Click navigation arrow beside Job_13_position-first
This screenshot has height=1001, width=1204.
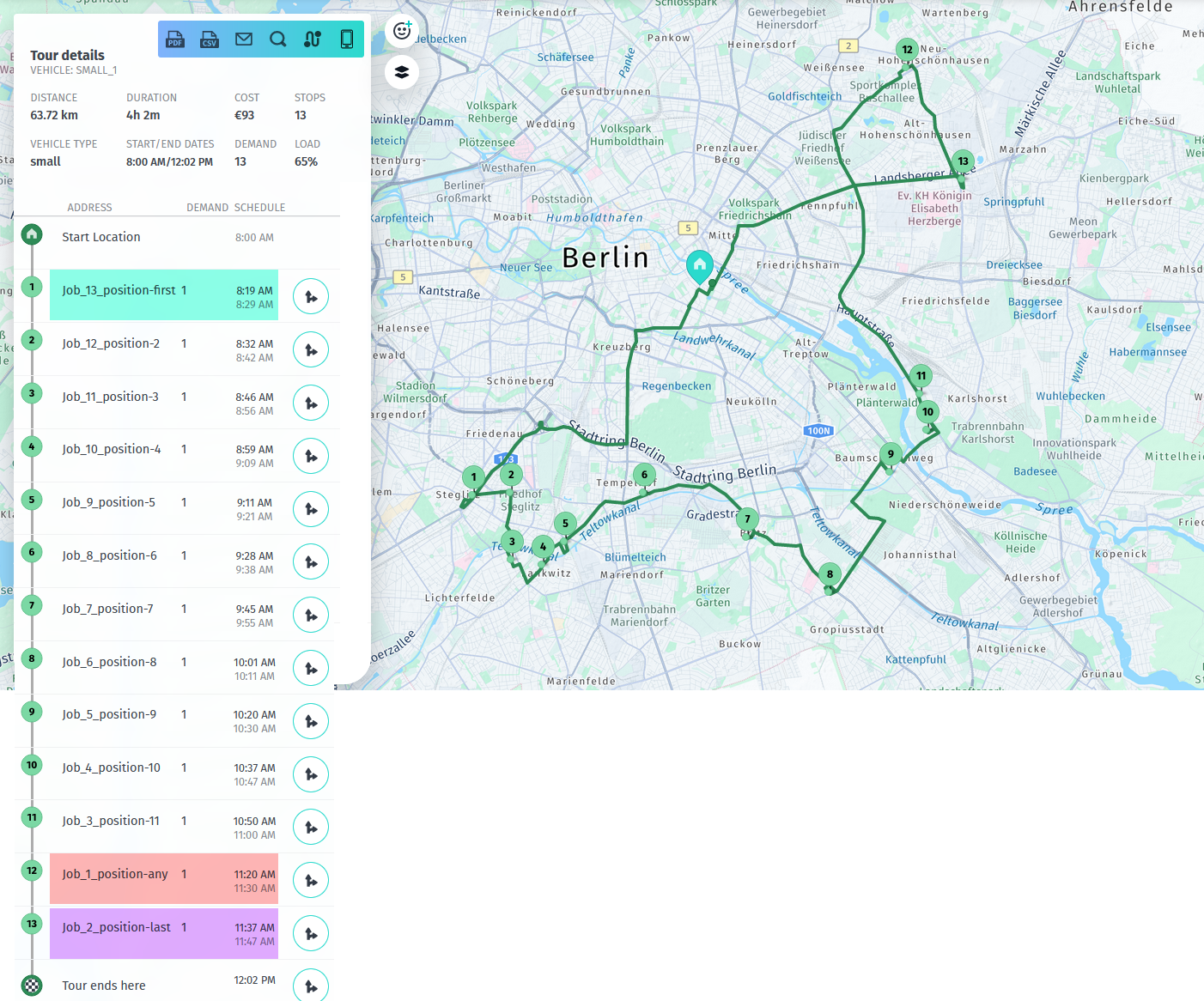click(x=311, y=296)
